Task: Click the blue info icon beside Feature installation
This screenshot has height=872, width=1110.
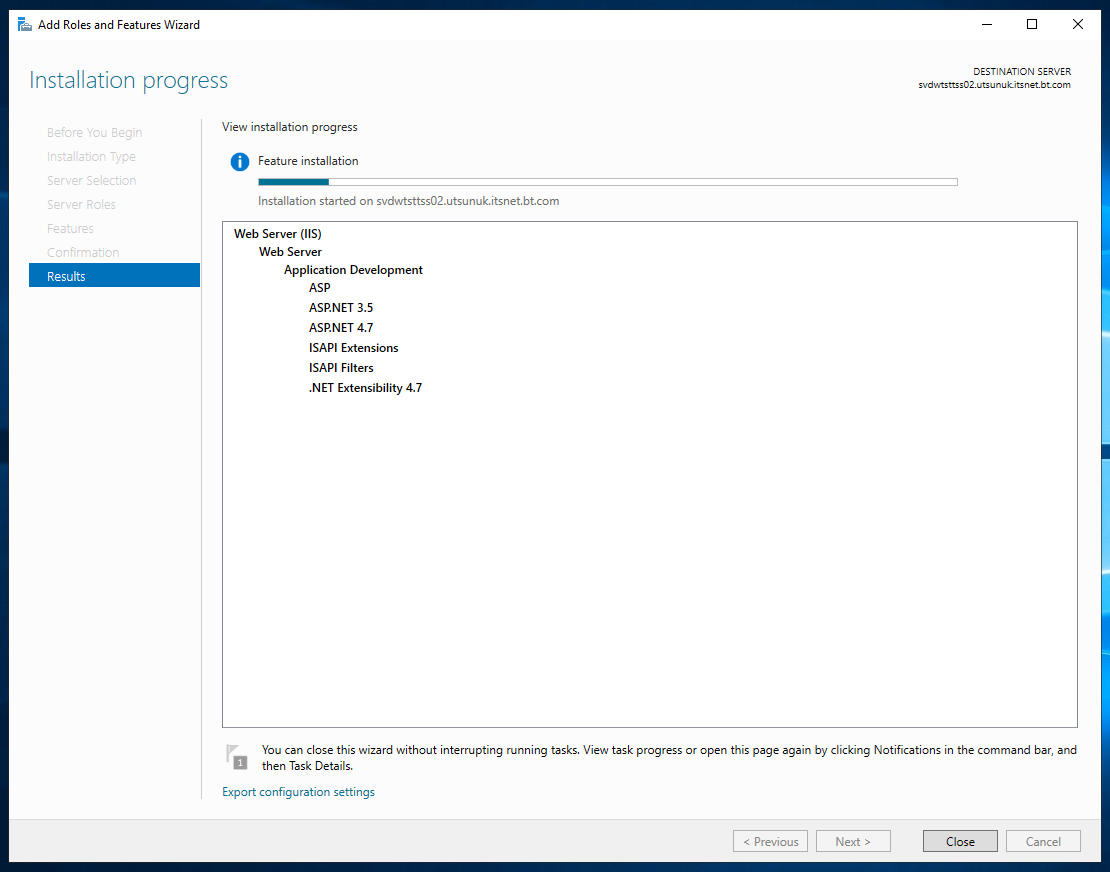Action: coord(240,162)
